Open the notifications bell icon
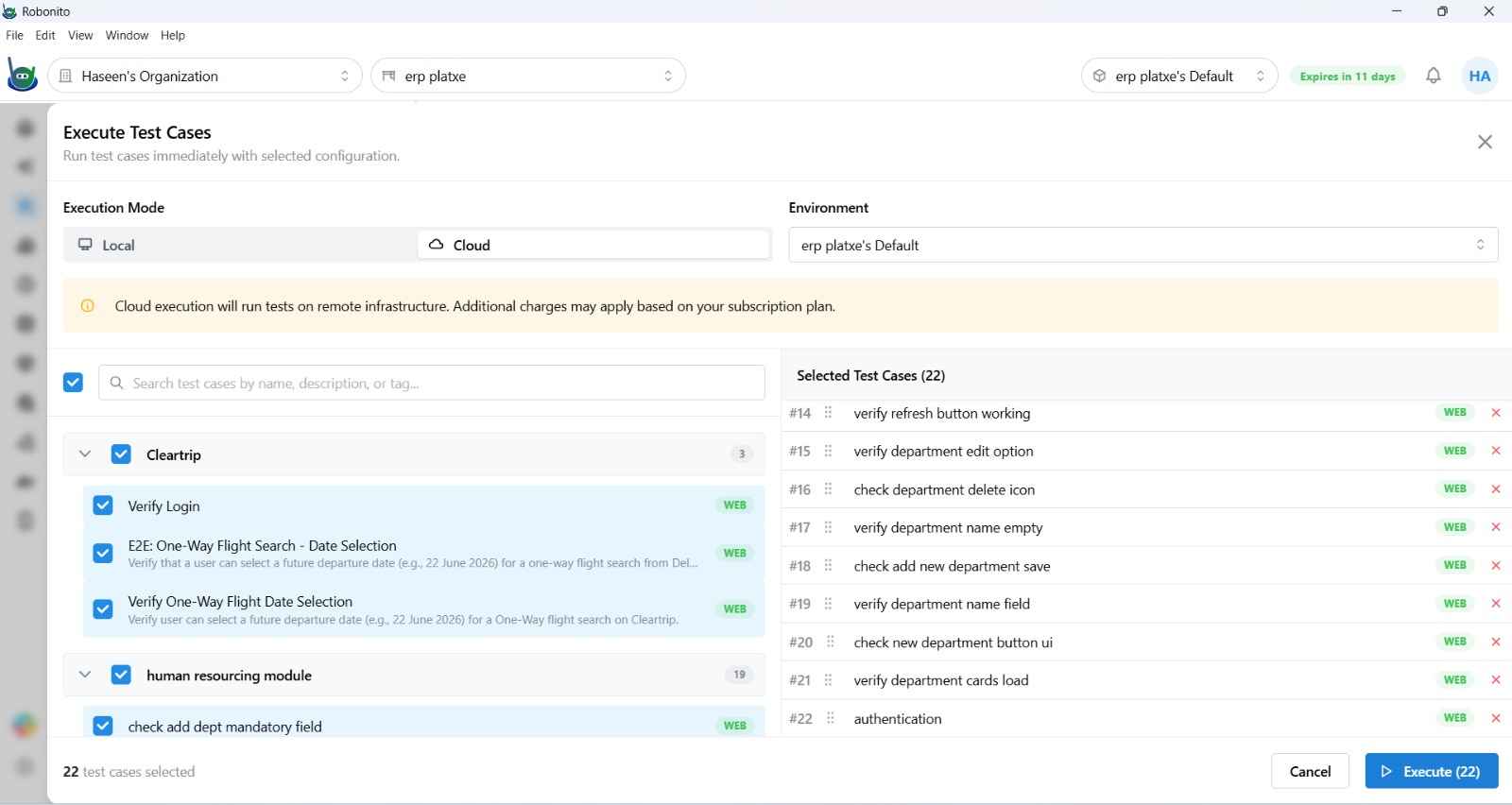 tap(1434, 76)
